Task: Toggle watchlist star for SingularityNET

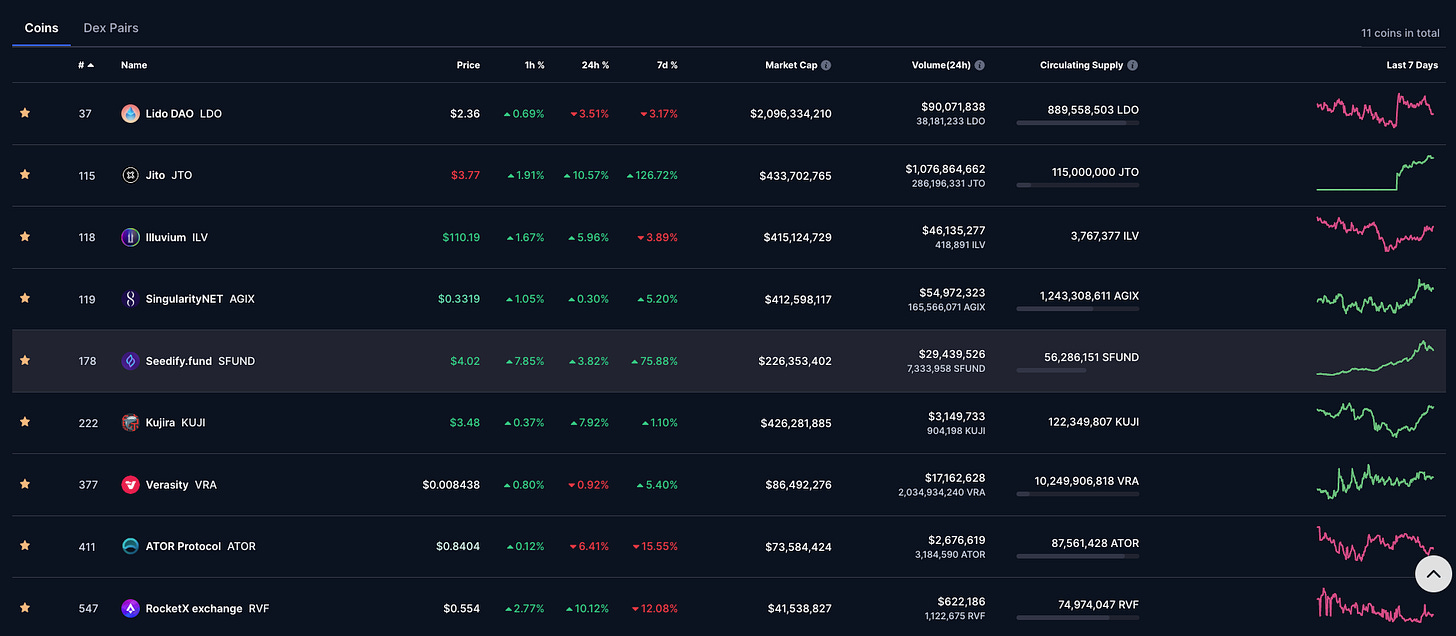Action: (x=25, y=298)
